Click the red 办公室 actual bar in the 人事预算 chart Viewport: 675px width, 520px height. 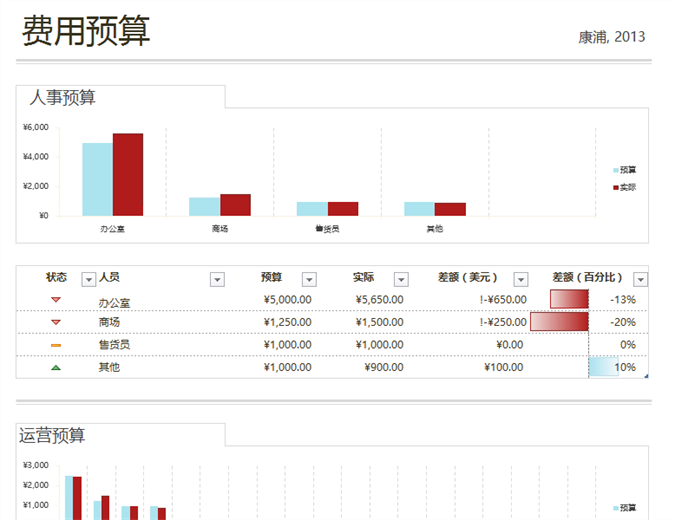(128, 175)
